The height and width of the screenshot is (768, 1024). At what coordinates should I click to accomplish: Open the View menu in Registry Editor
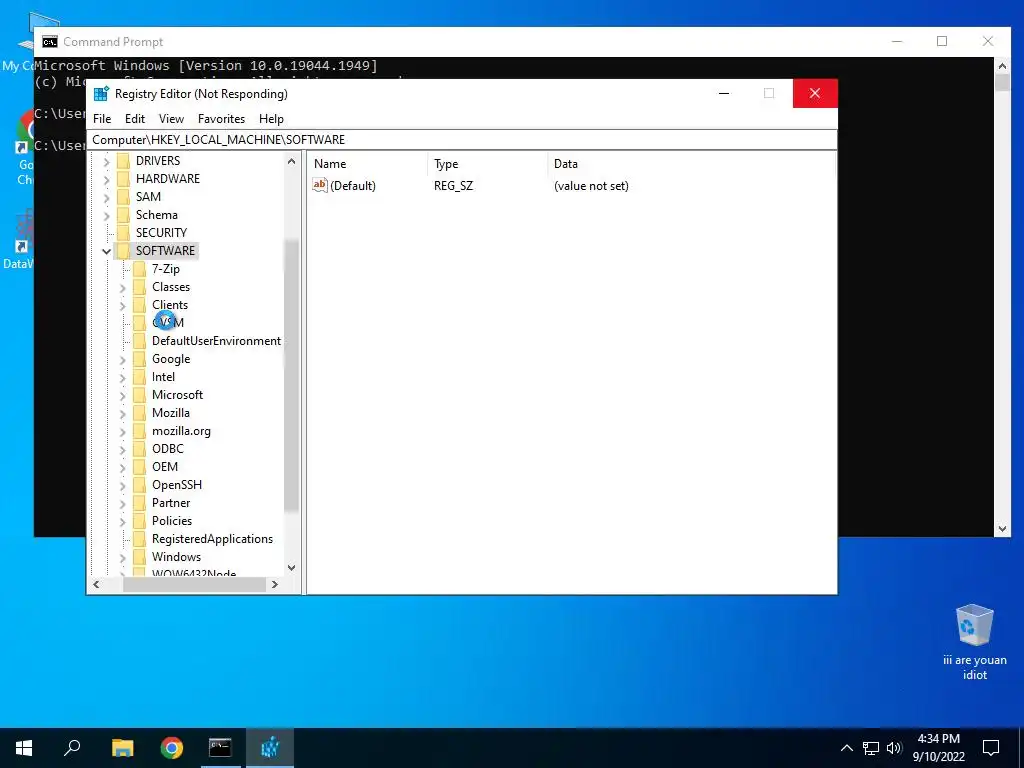171,119
